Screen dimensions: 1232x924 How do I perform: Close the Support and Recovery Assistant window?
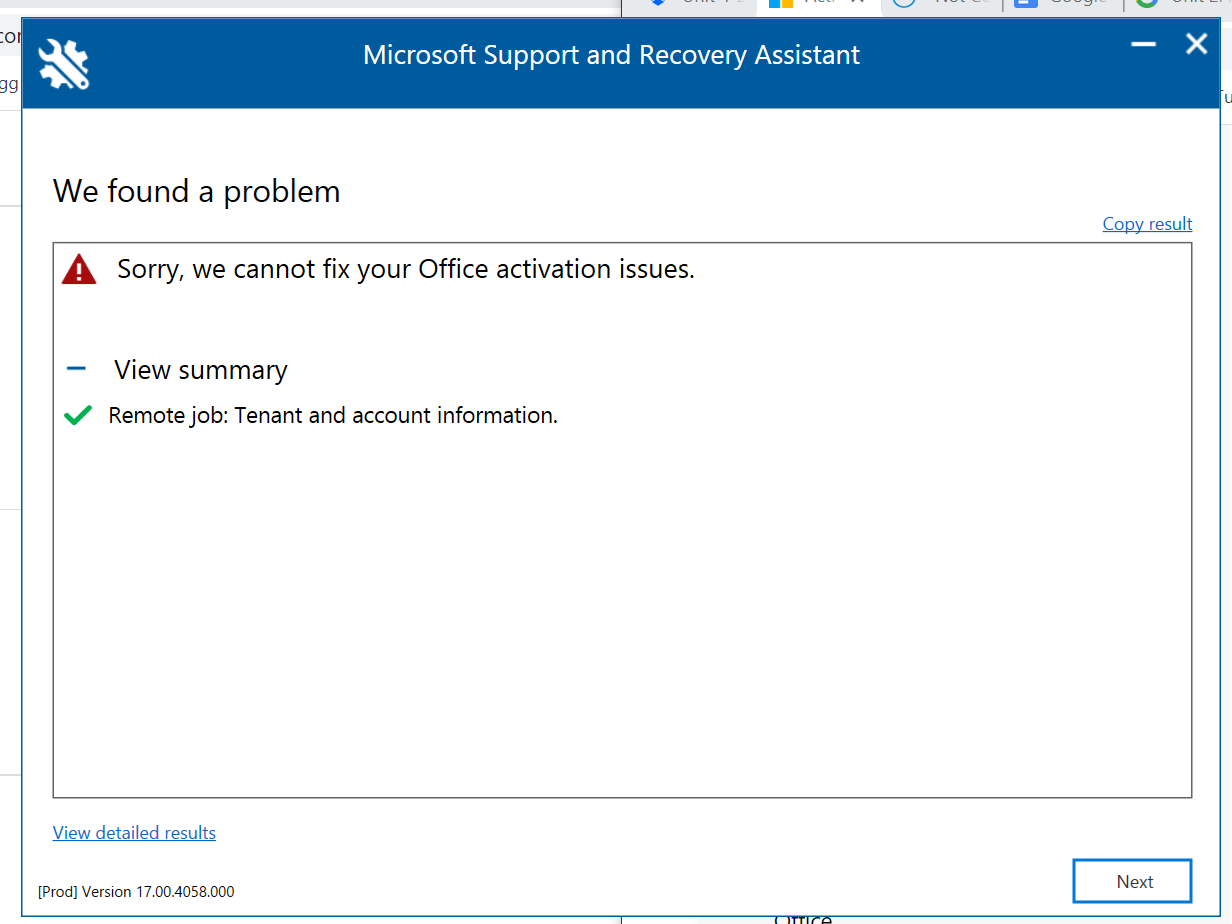tap(1196, 44)
